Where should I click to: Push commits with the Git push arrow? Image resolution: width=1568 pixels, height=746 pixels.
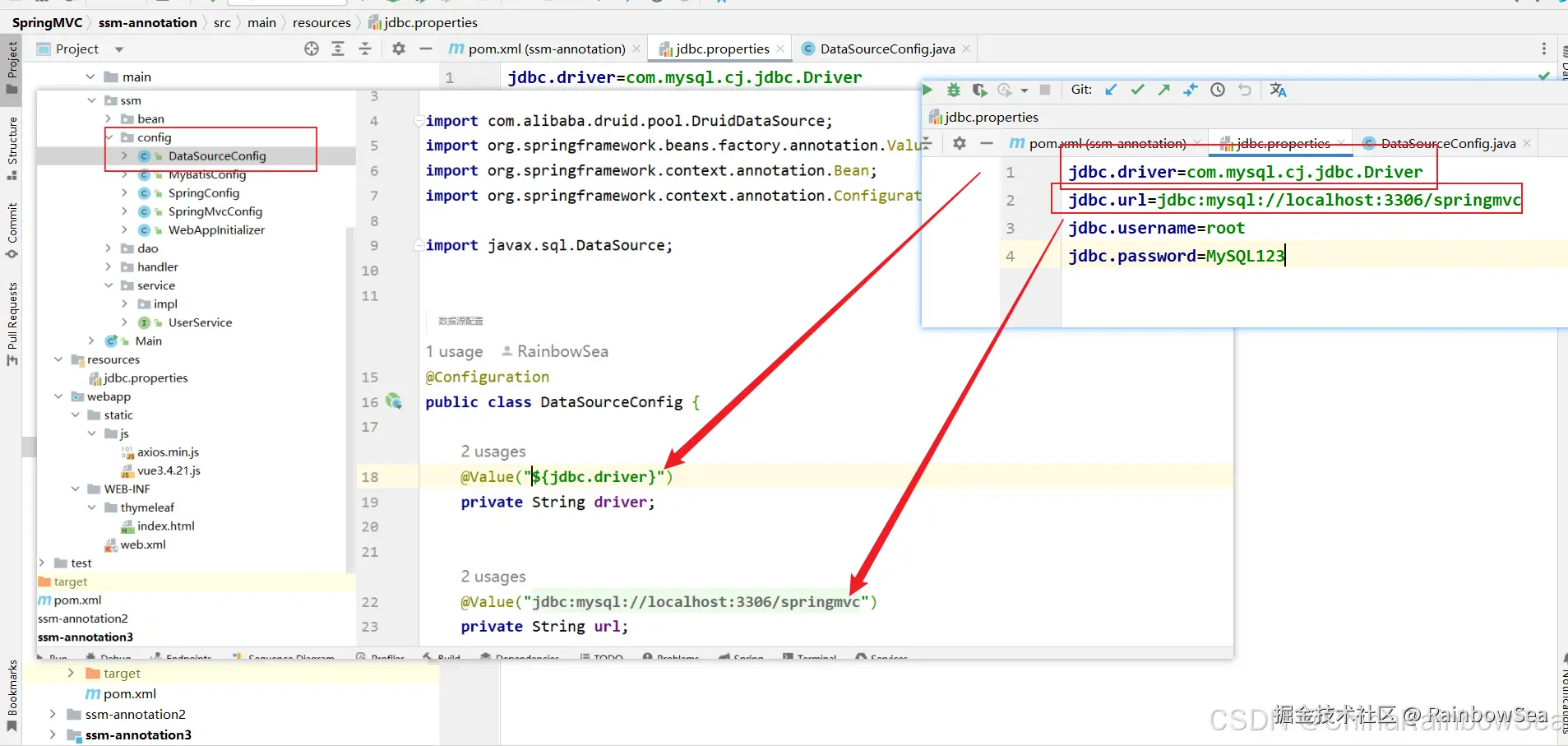coord(1163,90)
